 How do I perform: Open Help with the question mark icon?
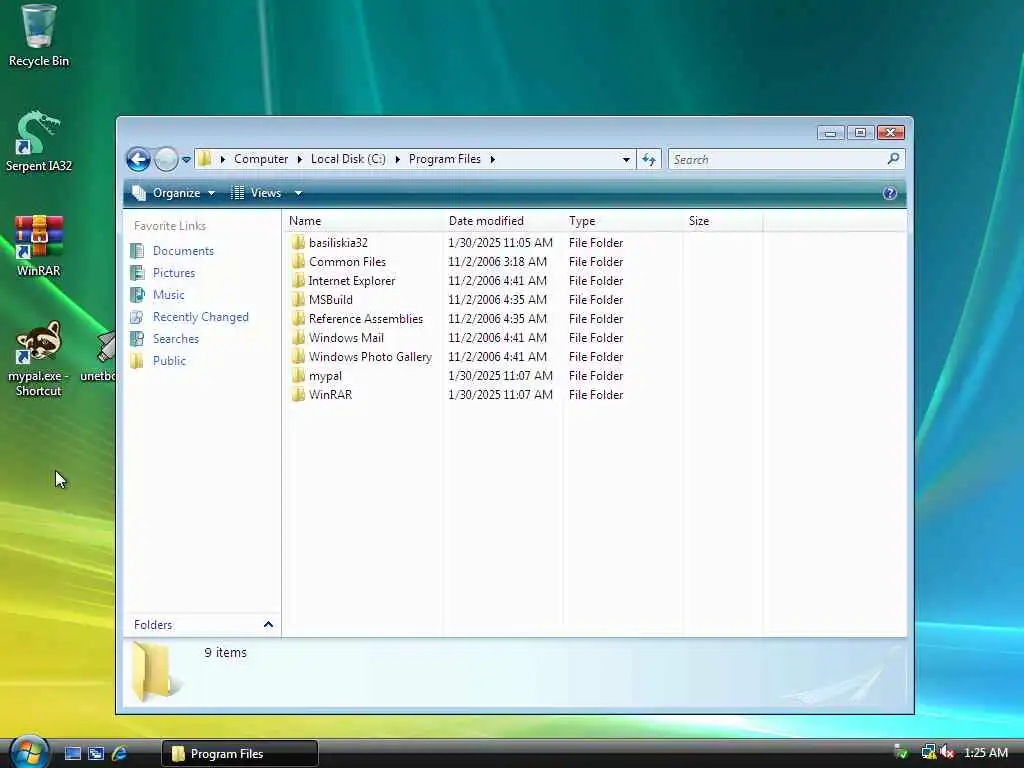click(889, 193)
